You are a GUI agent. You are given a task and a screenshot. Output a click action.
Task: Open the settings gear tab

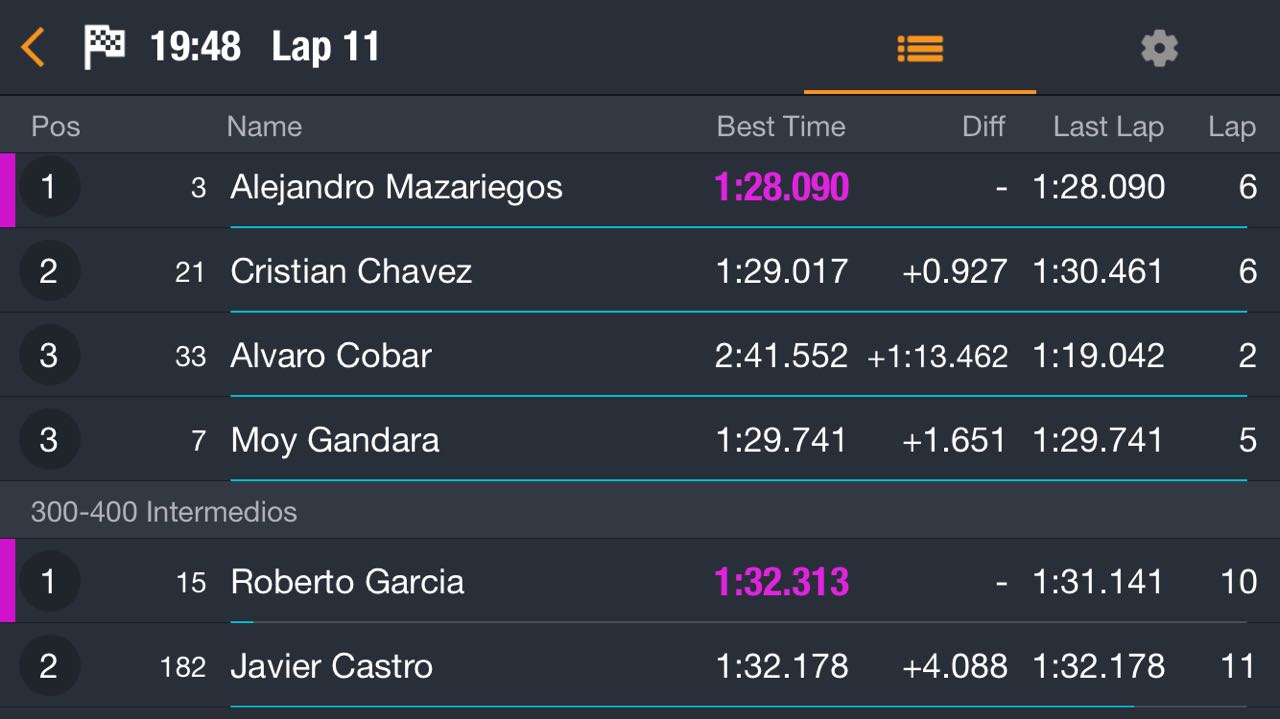click(1159, 48)
